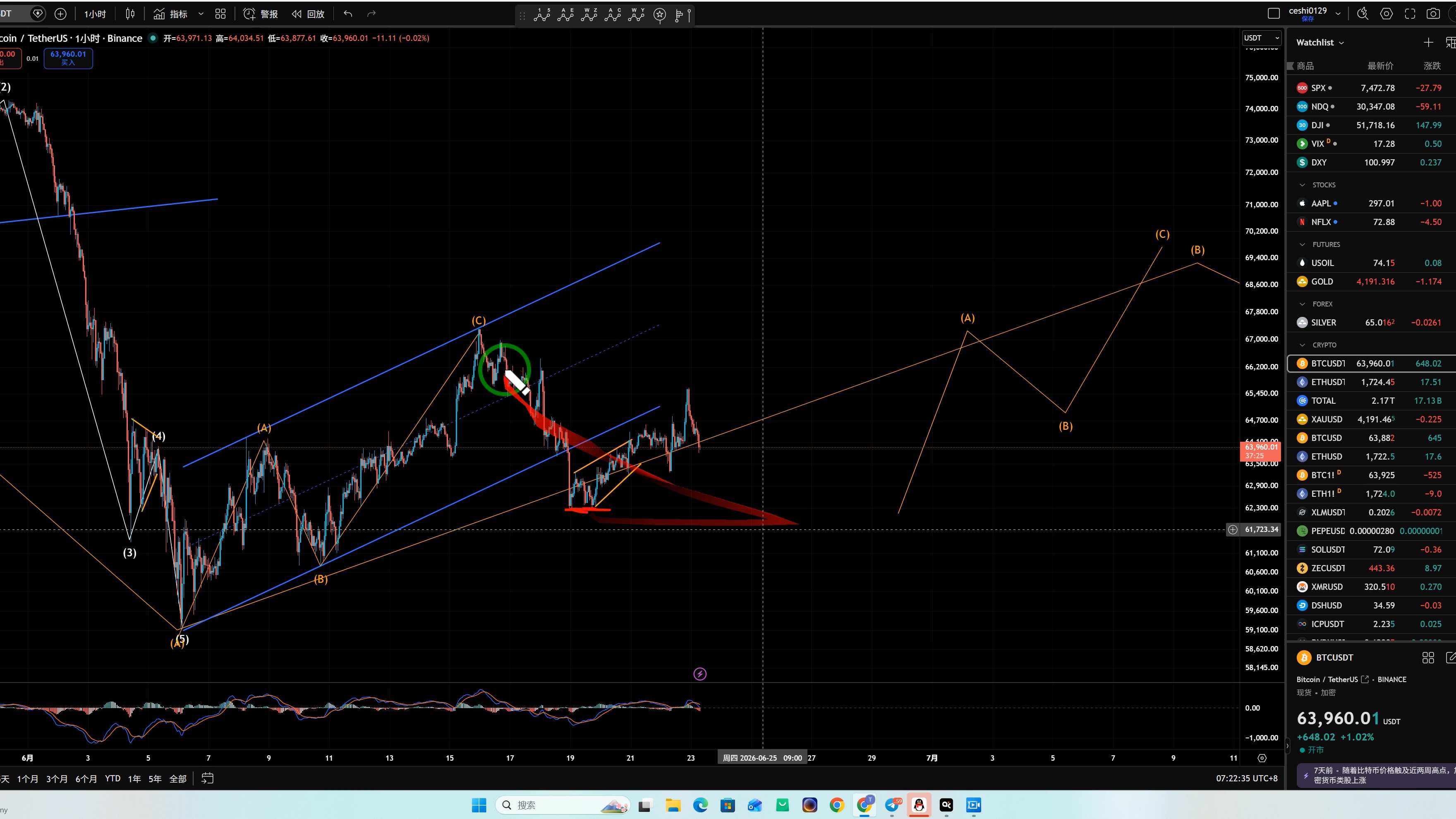Collapse the FUTURES section
Image resolution: width=1456 pixels, height=819 pixels.
(x=1303, y=244)
